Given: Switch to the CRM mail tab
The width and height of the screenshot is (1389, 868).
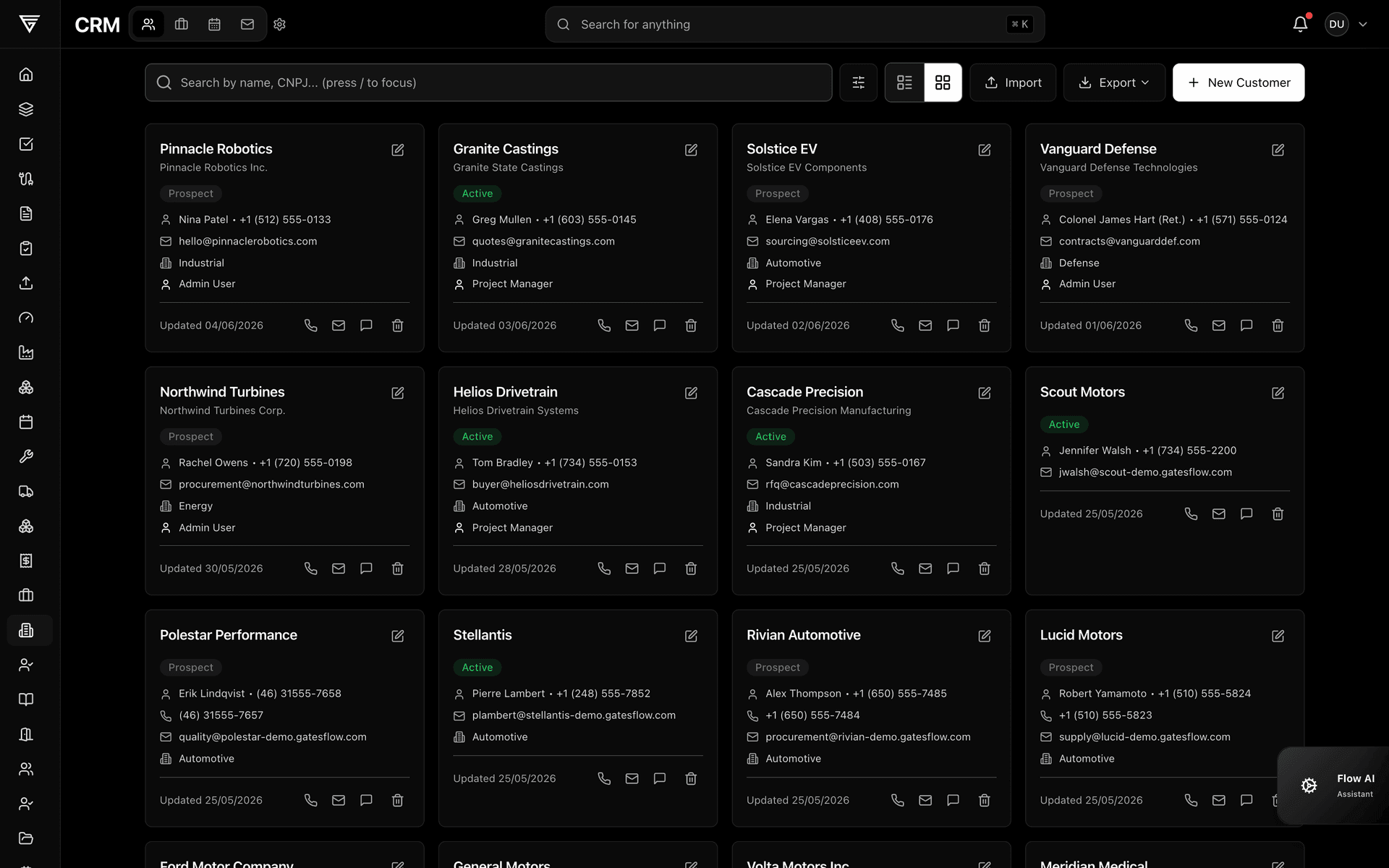Looking at the screenshot, I should (247, 24).
